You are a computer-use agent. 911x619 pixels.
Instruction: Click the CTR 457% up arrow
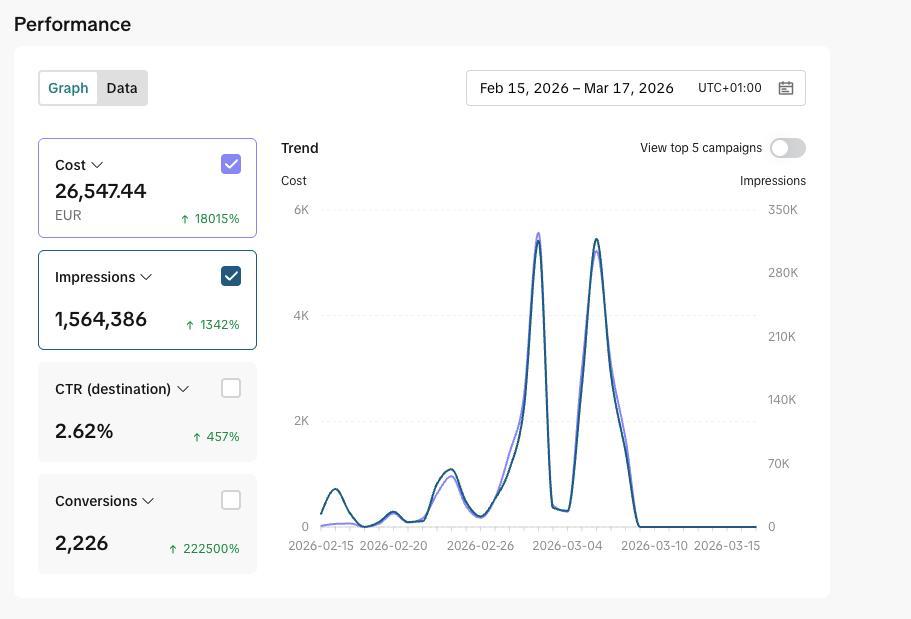(x=197, y=437)
